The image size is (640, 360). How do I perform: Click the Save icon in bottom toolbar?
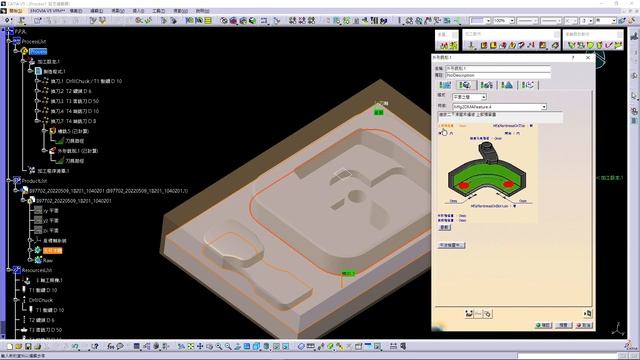point(28,347)
